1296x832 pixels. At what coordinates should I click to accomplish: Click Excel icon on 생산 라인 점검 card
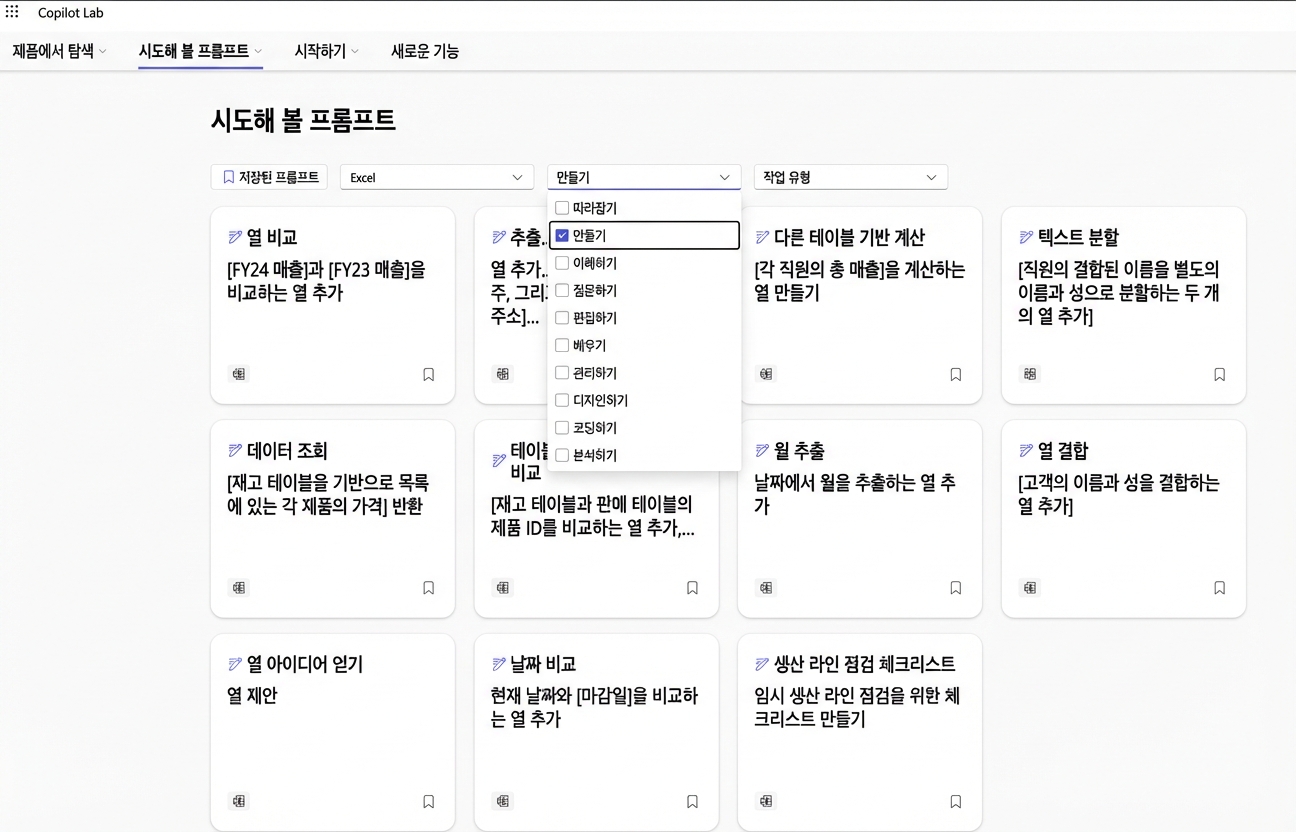click(765, 801)
